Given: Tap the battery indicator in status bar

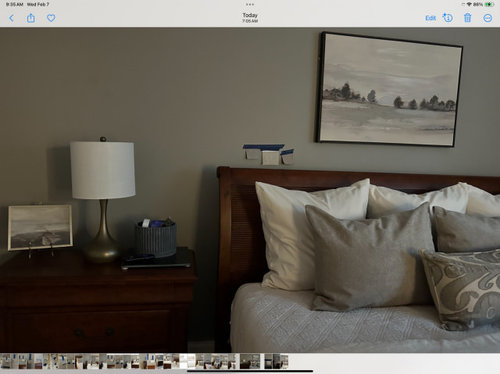Looking at the screenshot, I should (489, 4).
